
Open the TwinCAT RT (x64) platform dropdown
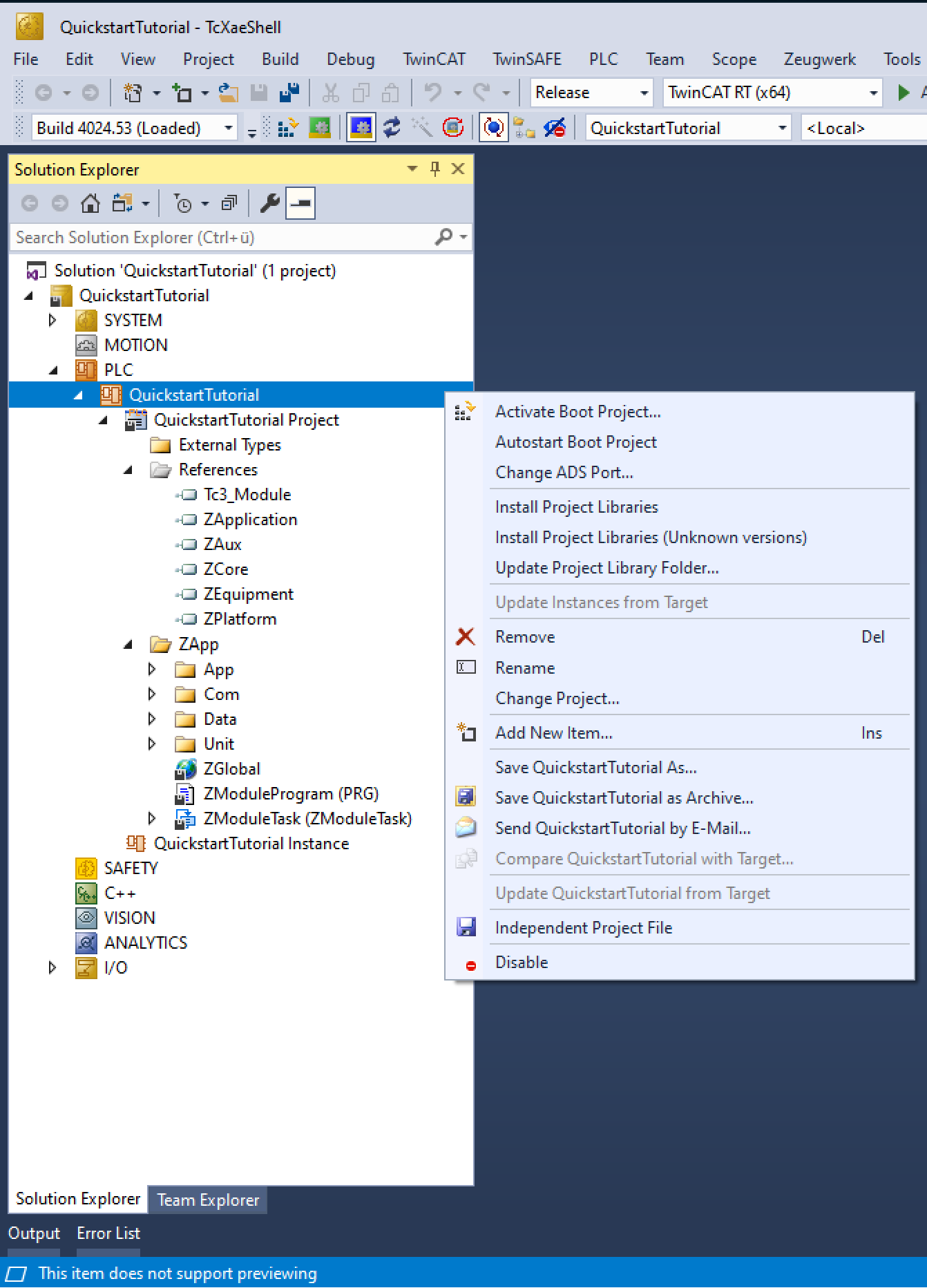click(773, 92)
